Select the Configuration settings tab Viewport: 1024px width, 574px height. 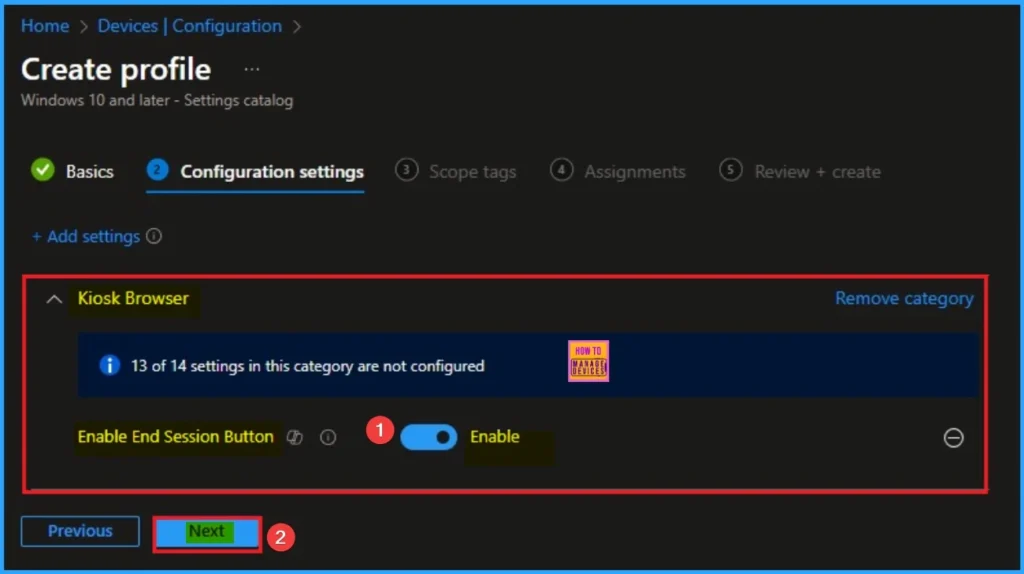[271, 172]
